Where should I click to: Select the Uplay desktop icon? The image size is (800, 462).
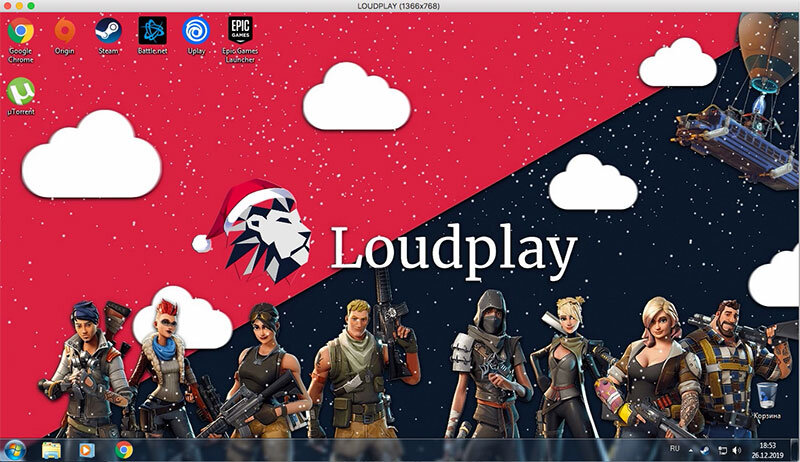(196, 36)
